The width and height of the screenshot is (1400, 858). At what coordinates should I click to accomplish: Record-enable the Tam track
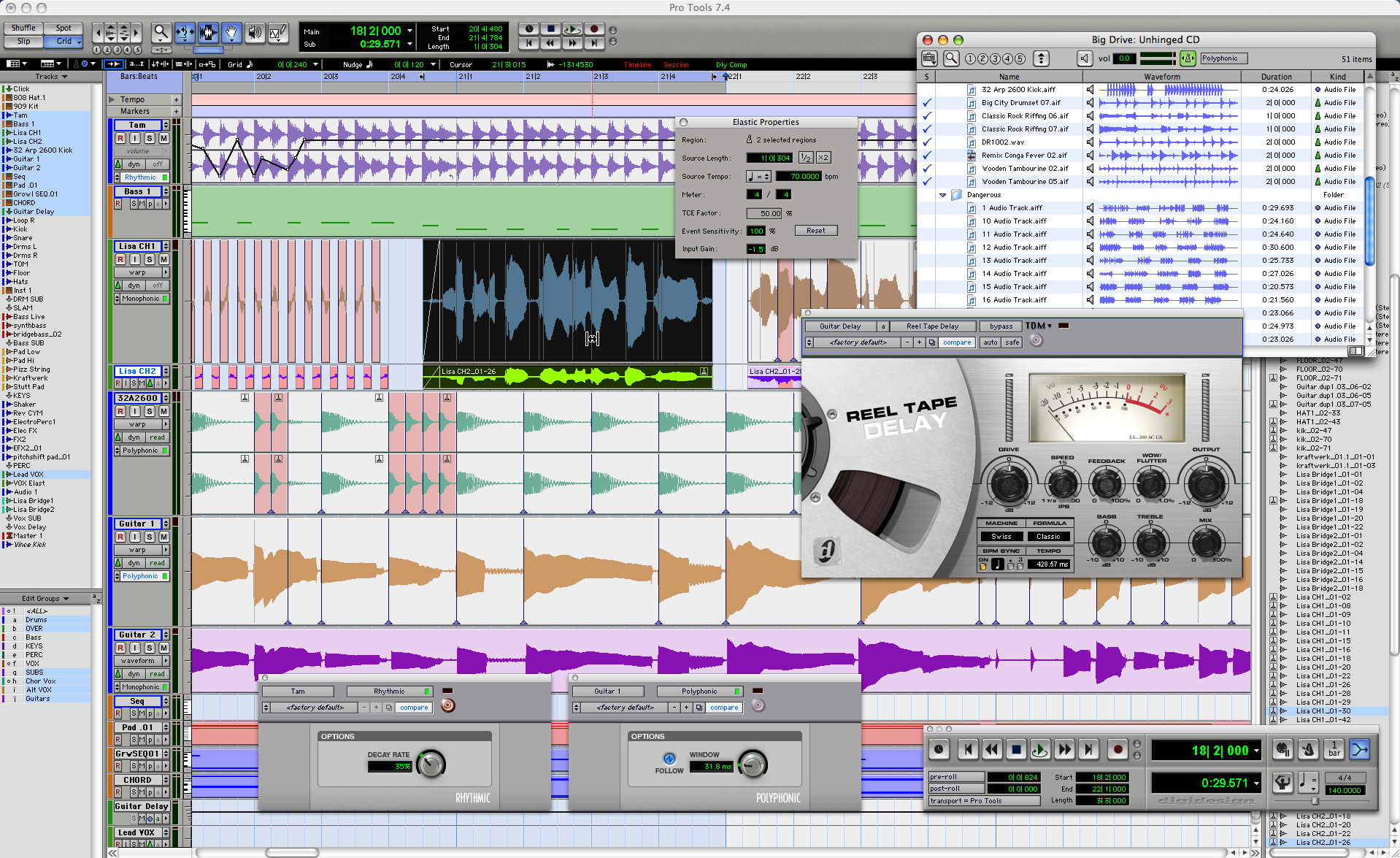pyautogui.click(x=120, y=138)
